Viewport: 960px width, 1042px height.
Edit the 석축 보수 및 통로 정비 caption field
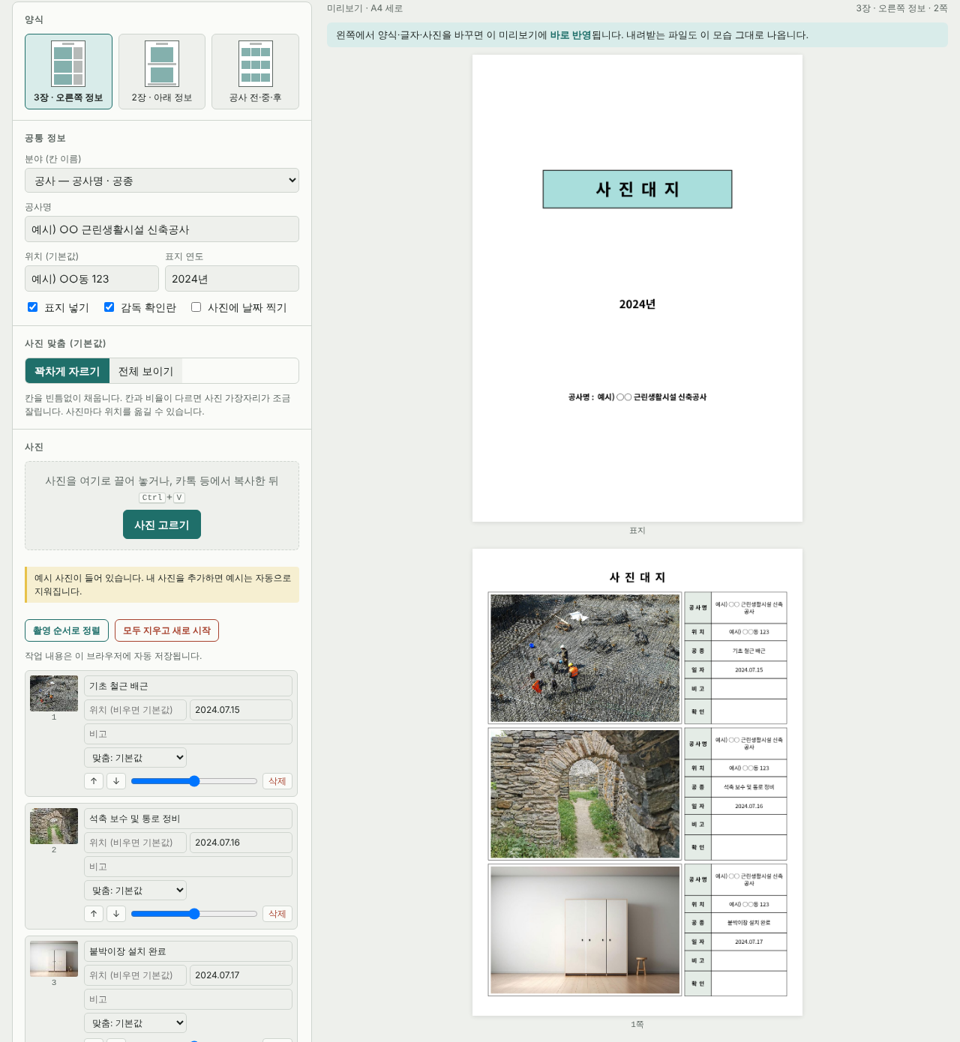click(x=188, y=819)
